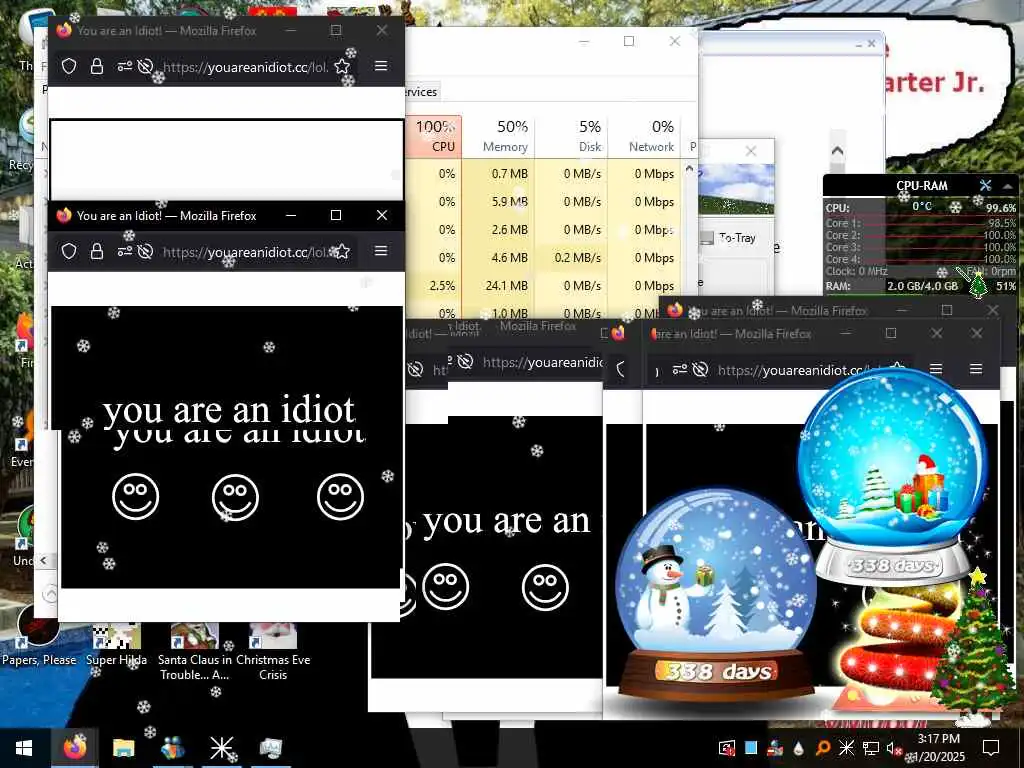Image resolution: width=1024 pixels, height=768 pixels.
Task: Click the snowflake app icon on the taskbar
Action: tap(221, 748)
